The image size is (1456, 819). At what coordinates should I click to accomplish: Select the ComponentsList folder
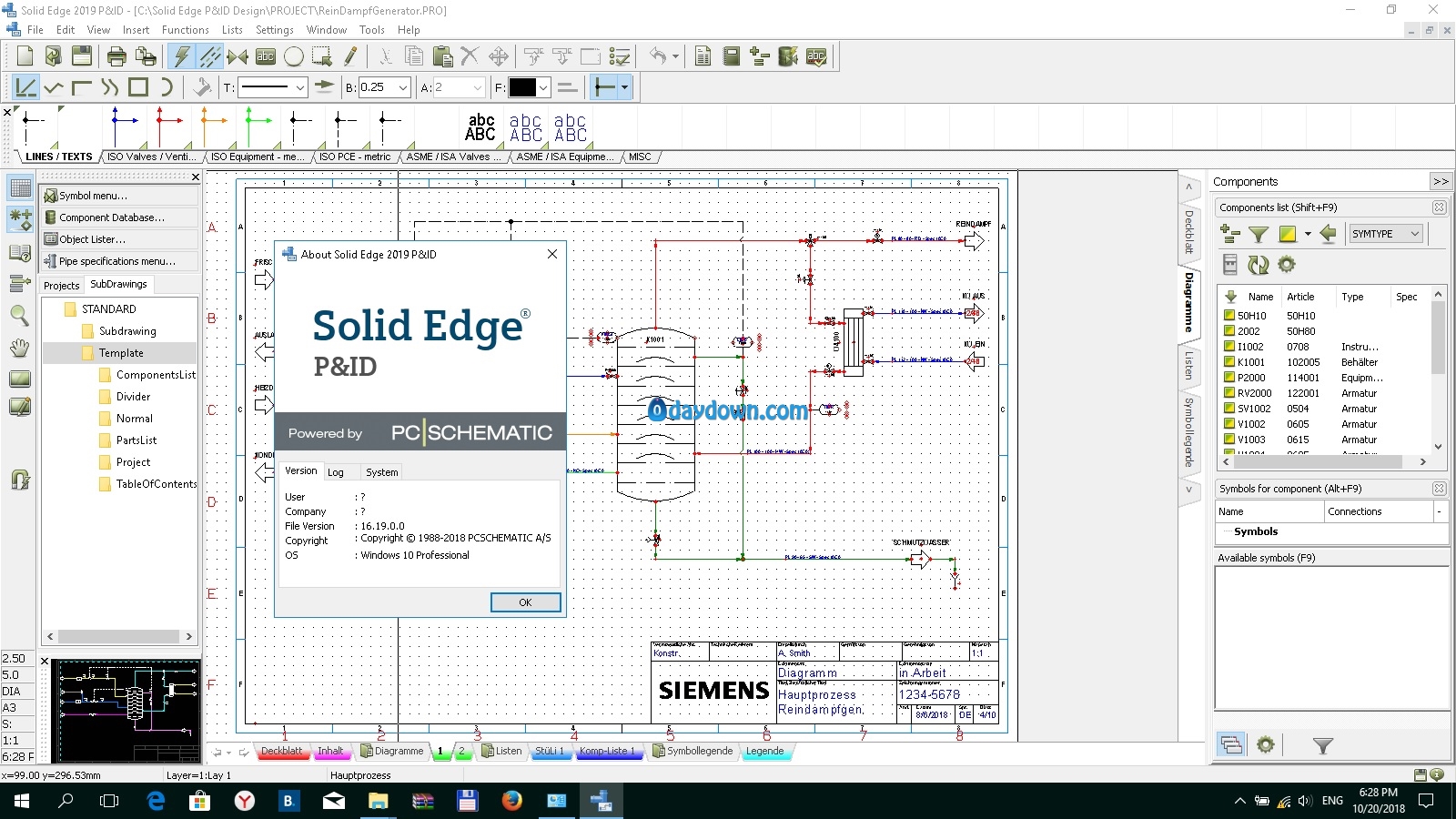coord(156,375)
